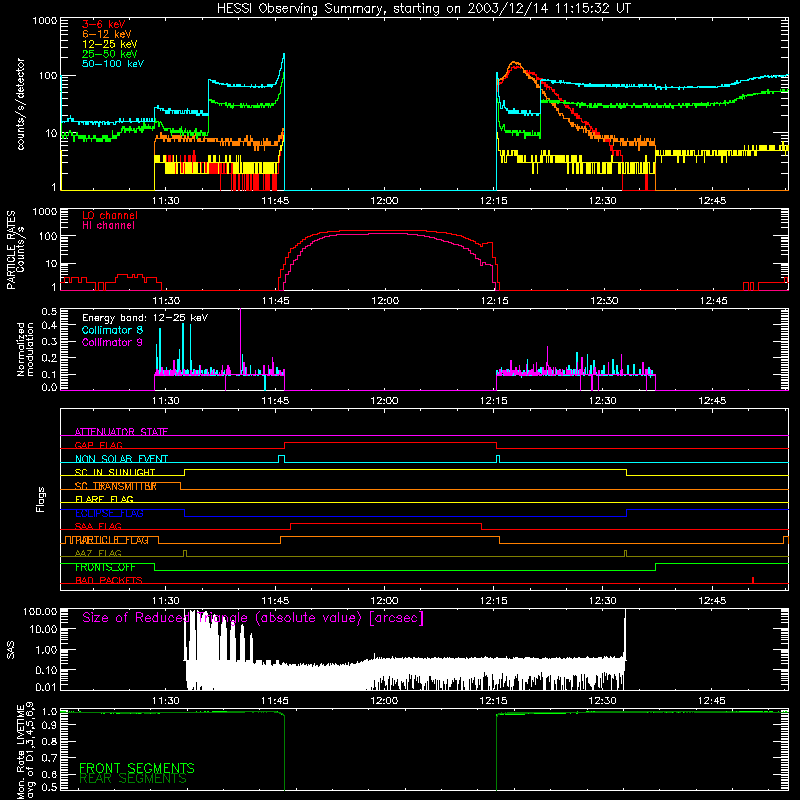Viewport: 800px width, 800px height.
Task: Select the FRONT SEGMENTS legend label
Action: [x=137, y=768]
